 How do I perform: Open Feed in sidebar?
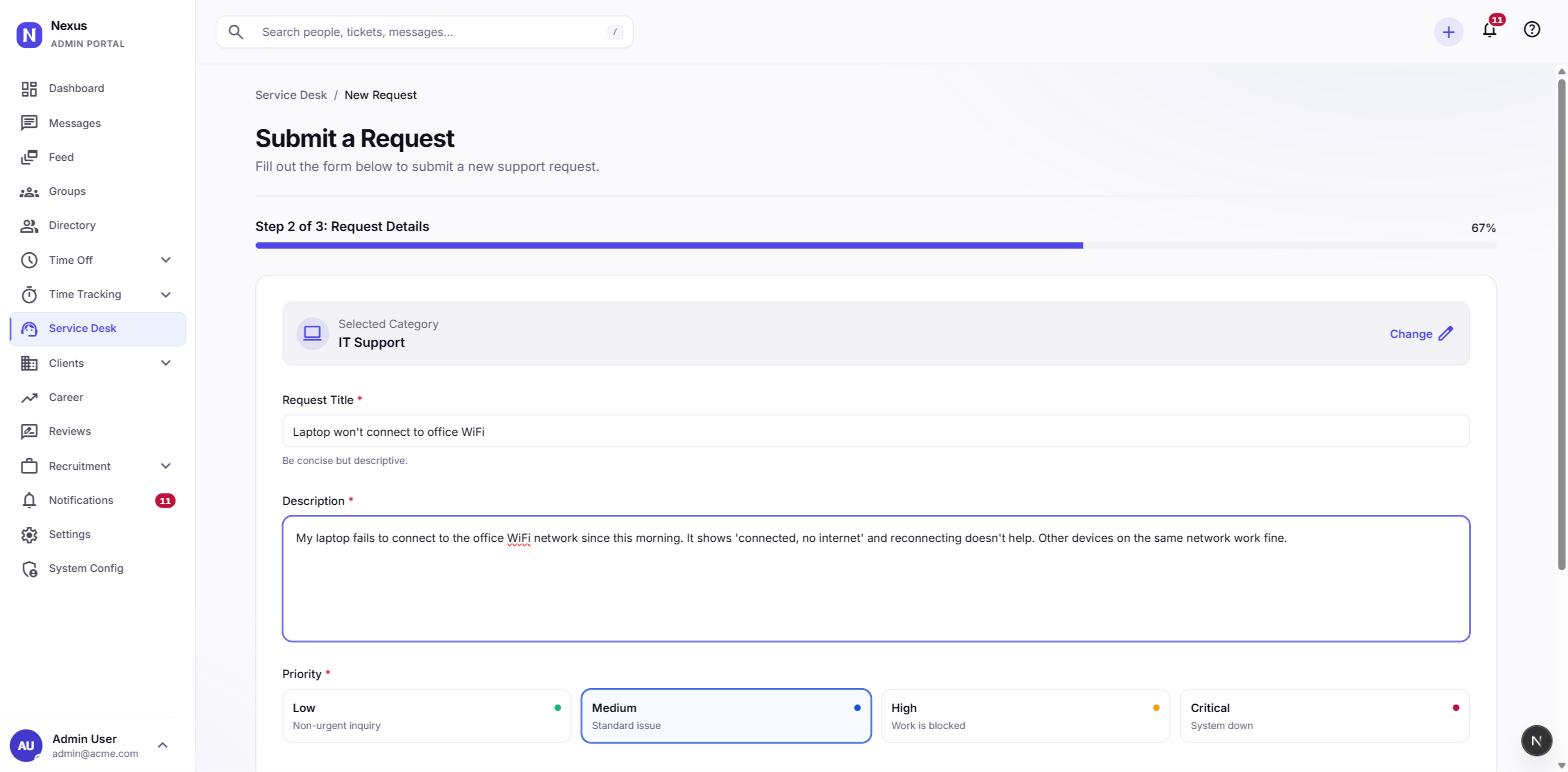coord(98,157)
